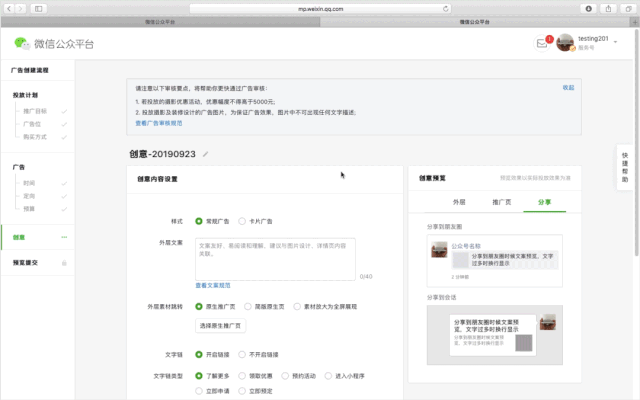This screenshot has height=400, width=640.
Task: Click the green ellipsis icon beside 创意
Action: click(64, 237)
